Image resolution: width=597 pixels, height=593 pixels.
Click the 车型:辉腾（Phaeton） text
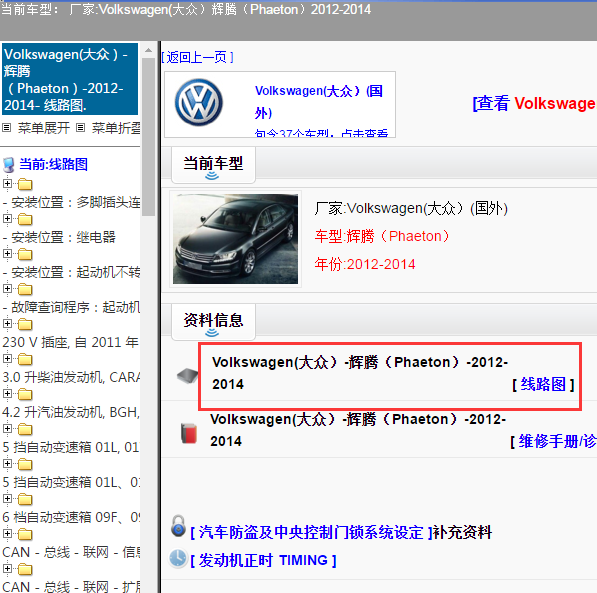382,236
